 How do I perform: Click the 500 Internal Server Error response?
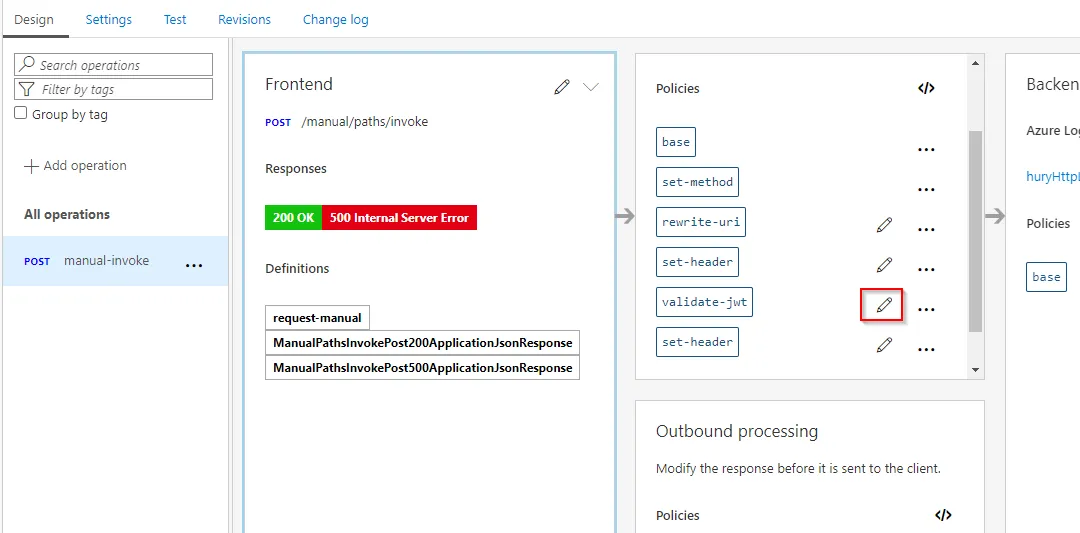tap(399, 218)
